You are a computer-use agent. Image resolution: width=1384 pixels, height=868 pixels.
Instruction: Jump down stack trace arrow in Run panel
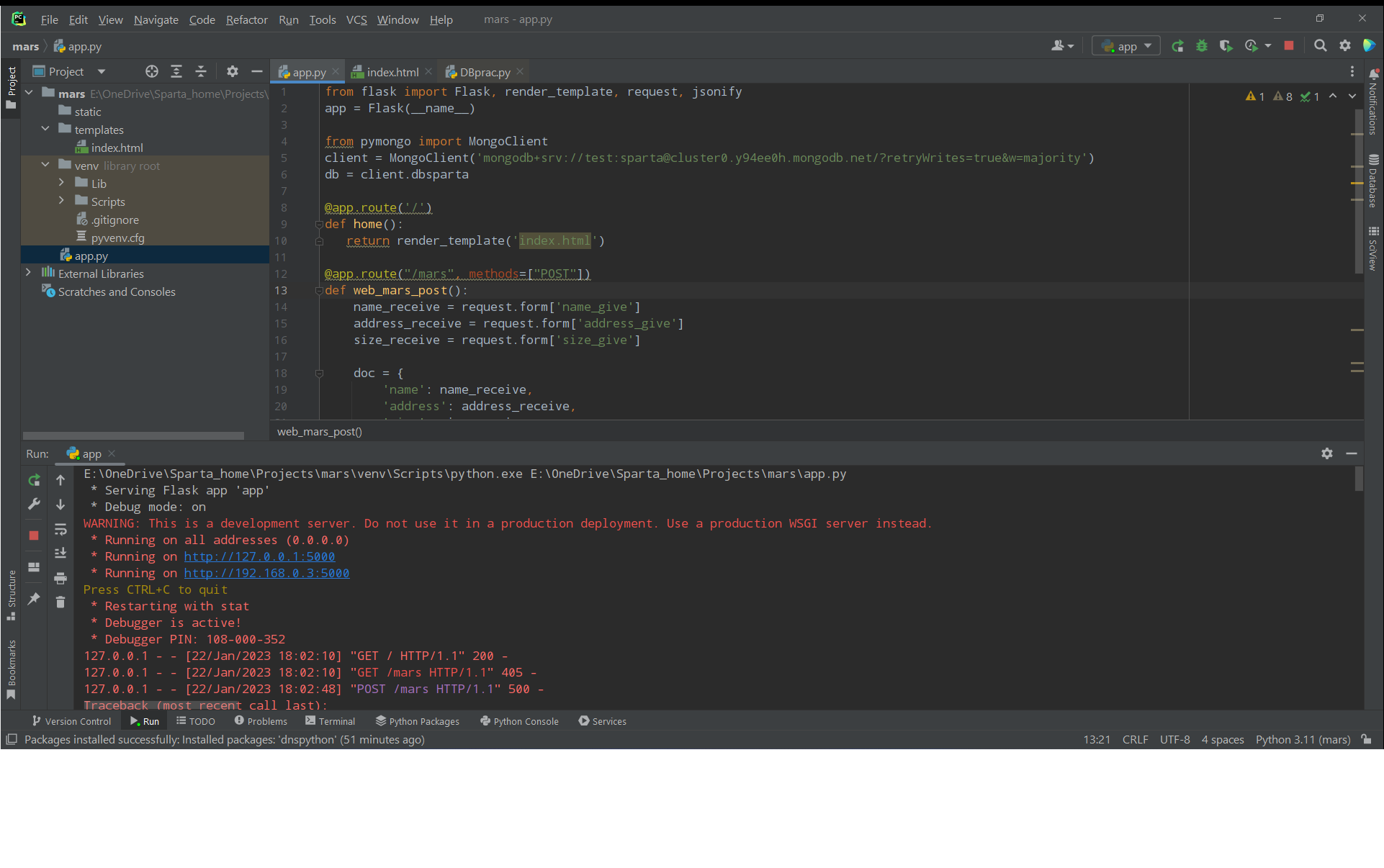(x=60, y=505)
